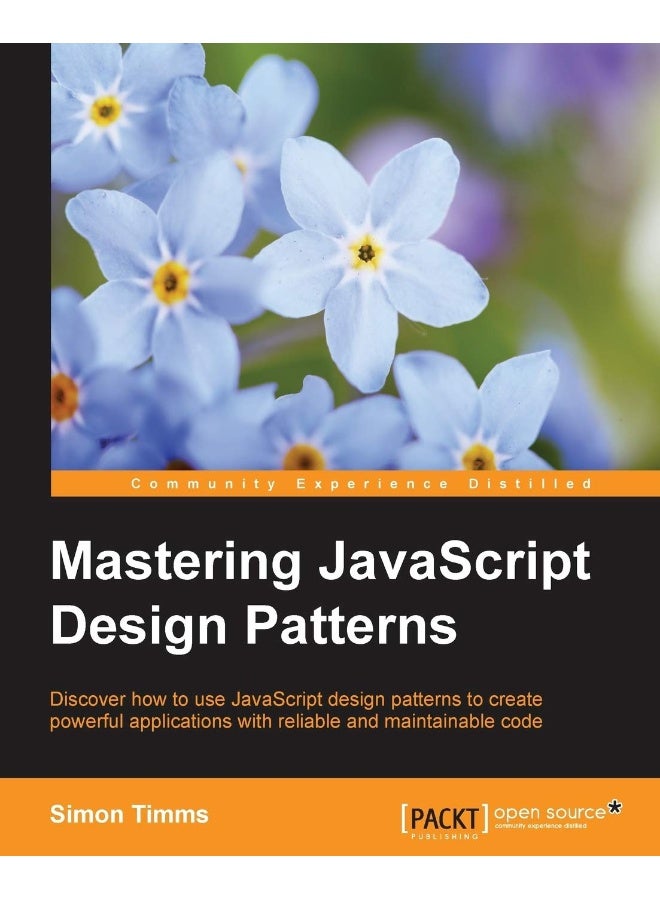Click the forget-me-not flower cover photo
The width and height of the screenshot is (660, 900).
pos(355,257)
